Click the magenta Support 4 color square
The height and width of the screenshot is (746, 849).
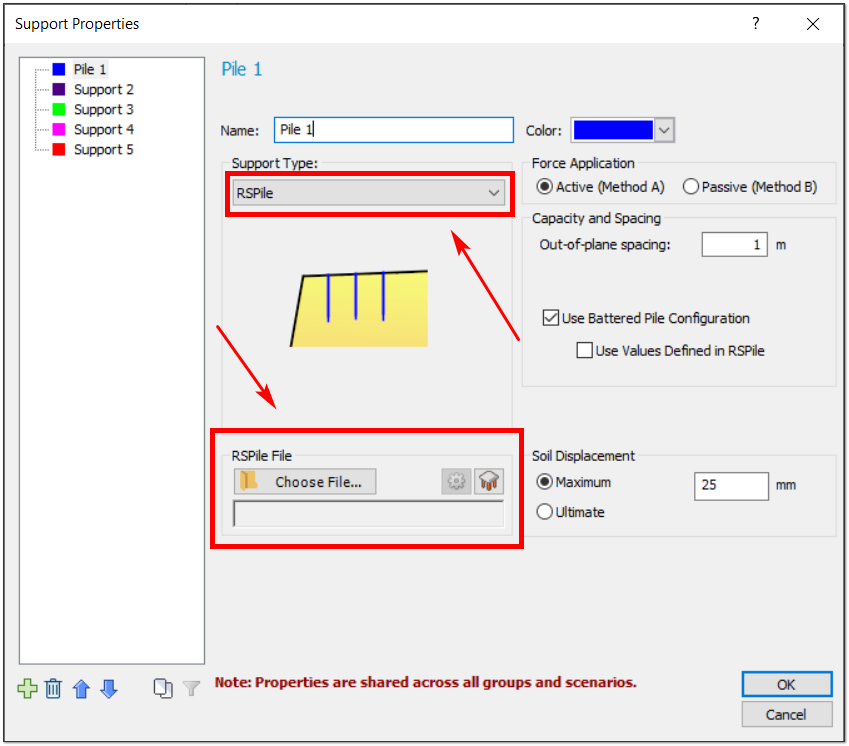pos(58,129)
